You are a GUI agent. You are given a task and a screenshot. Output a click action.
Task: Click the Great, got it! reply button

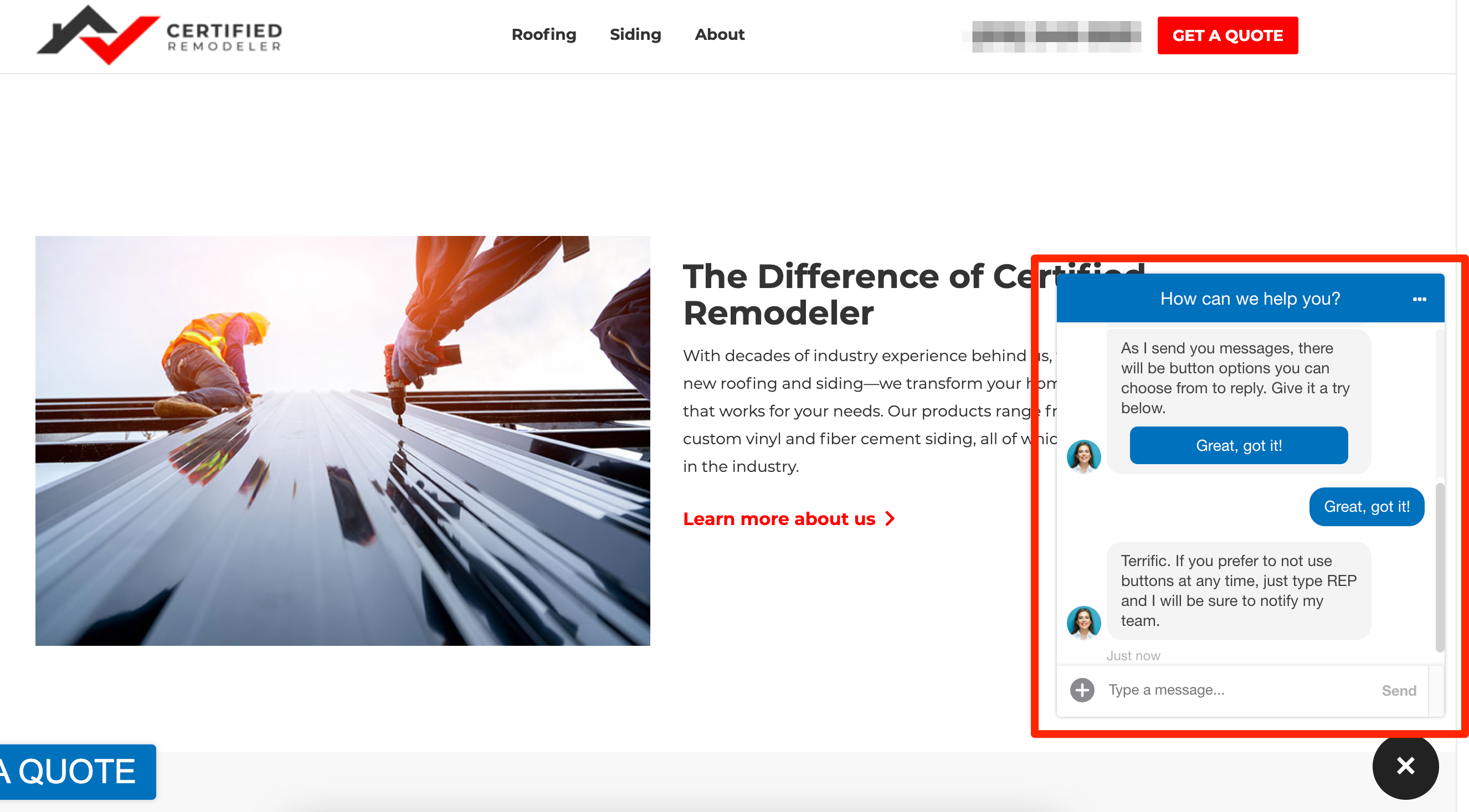click(1238, 445)
